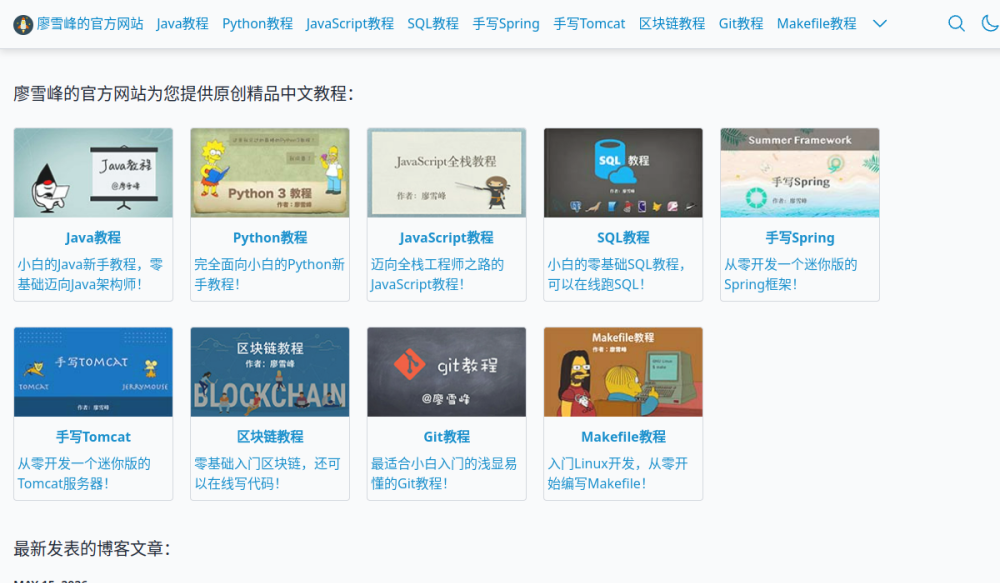Expand the more-tutorials chevron in navbar
Viewport: 1000px width, 583px height.
click(880, 24)
